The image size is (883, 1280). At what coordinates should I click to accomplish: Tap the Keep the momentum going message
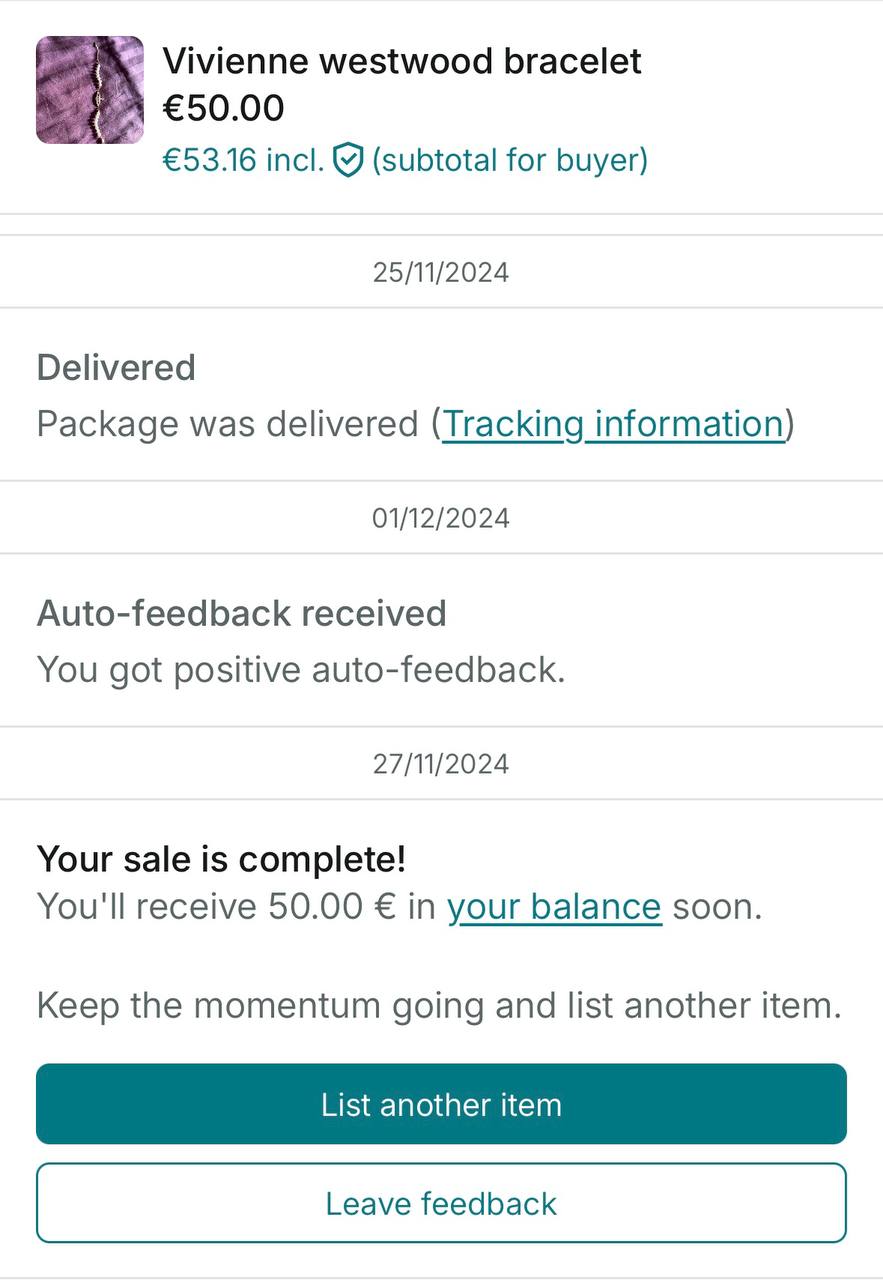(439, 1005)
